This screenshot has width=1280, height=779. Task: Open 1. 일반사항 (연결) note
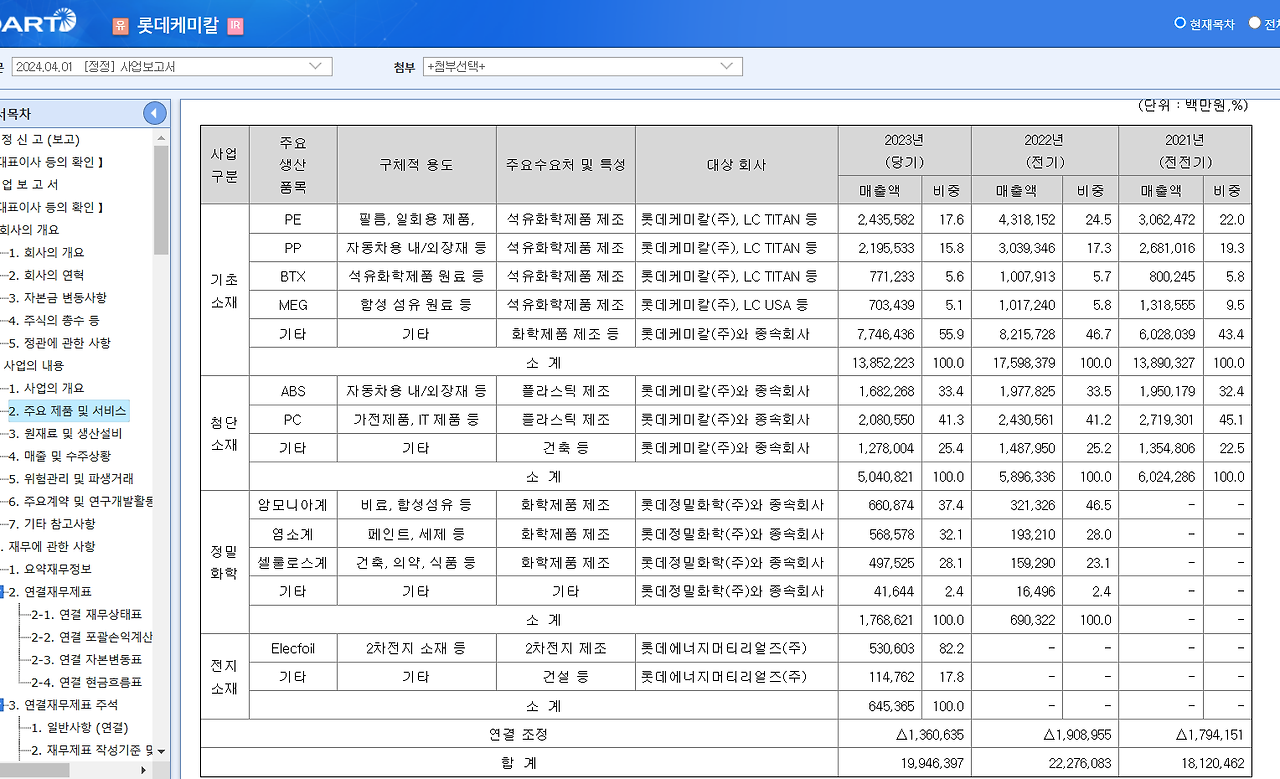[80, 728]
